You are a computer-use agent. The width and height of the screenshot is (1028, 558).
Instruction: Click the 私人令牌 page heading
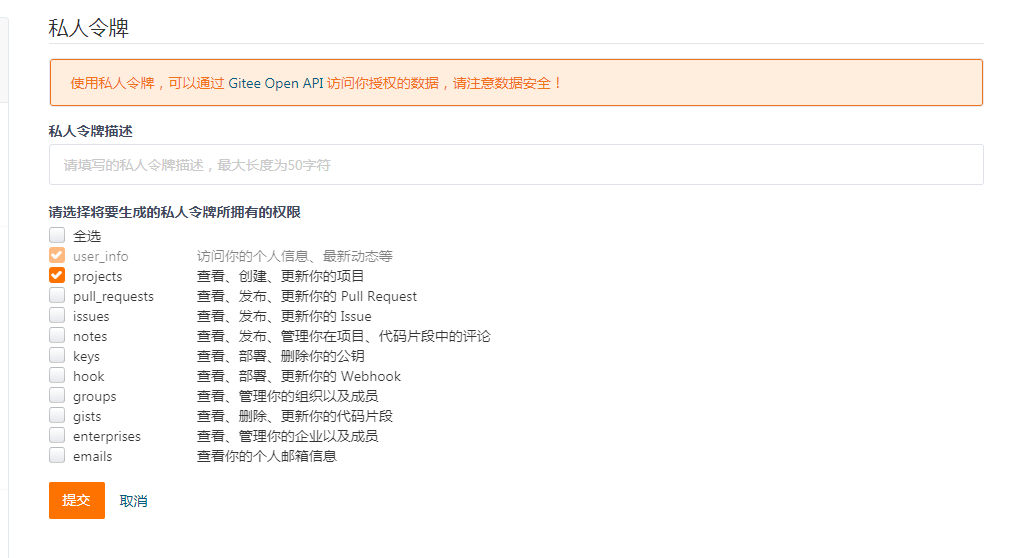pos(89,28)
